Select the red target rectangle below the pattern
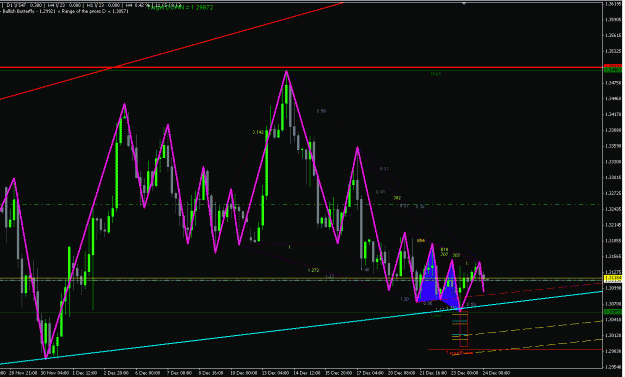This screenshot has height=377, width=625. click(x=464, y=330)
